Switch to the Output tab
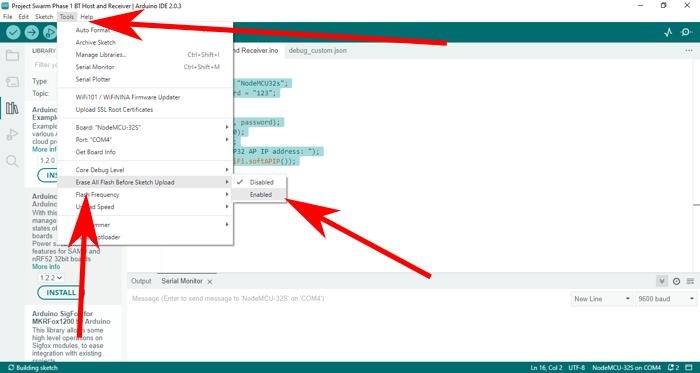This screenshot has width=700, height=373. tap(141, 282)
